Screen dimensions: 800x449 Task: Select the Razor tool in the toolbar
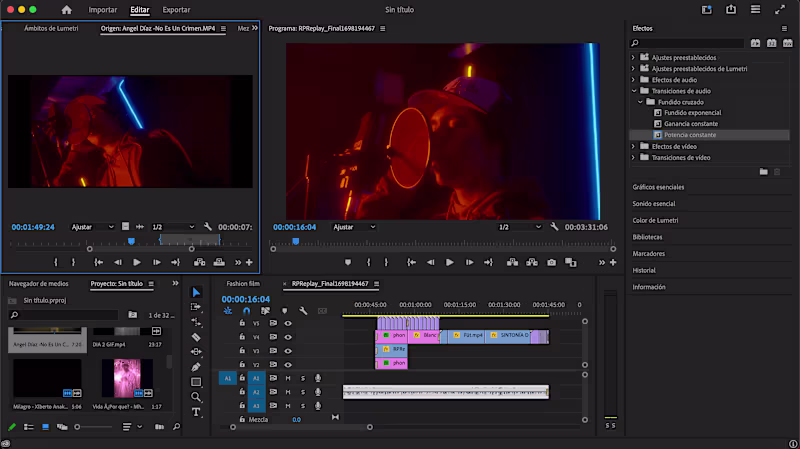coord(196,337)
